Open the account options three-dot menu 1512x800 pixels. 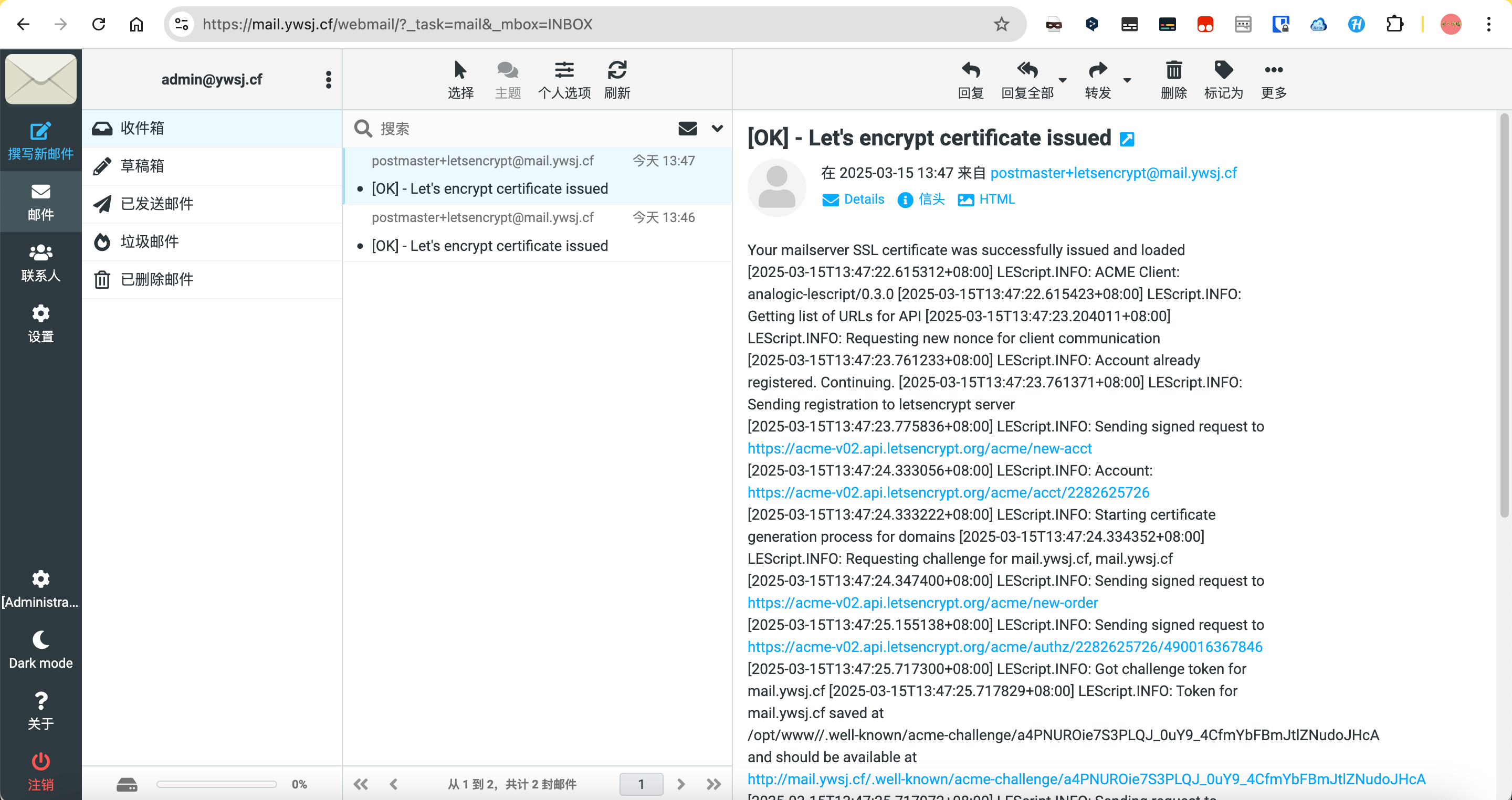(328, 79)
